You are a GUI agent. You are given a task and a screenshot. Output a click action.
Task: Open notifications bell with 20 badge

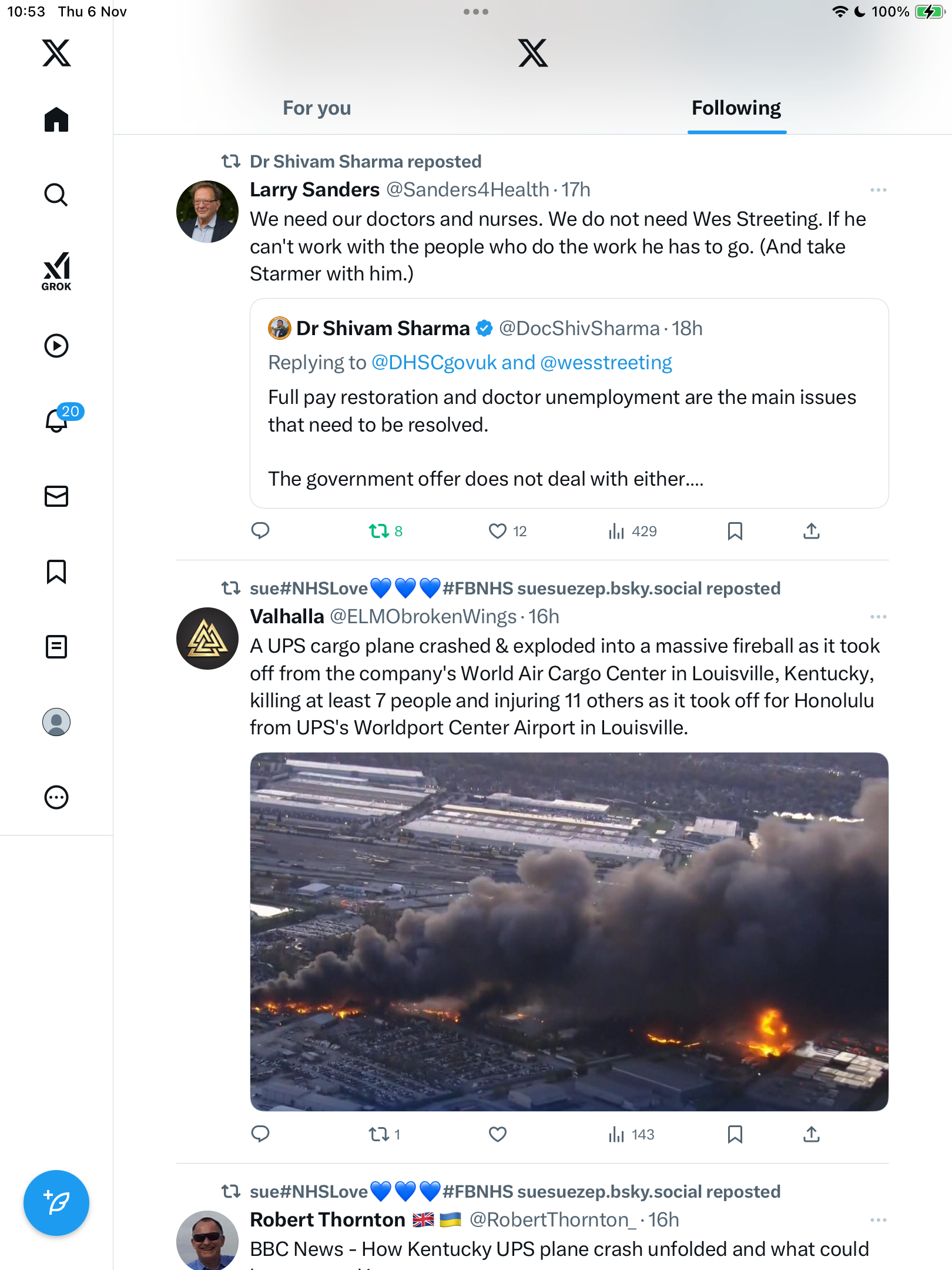(58, 420)
